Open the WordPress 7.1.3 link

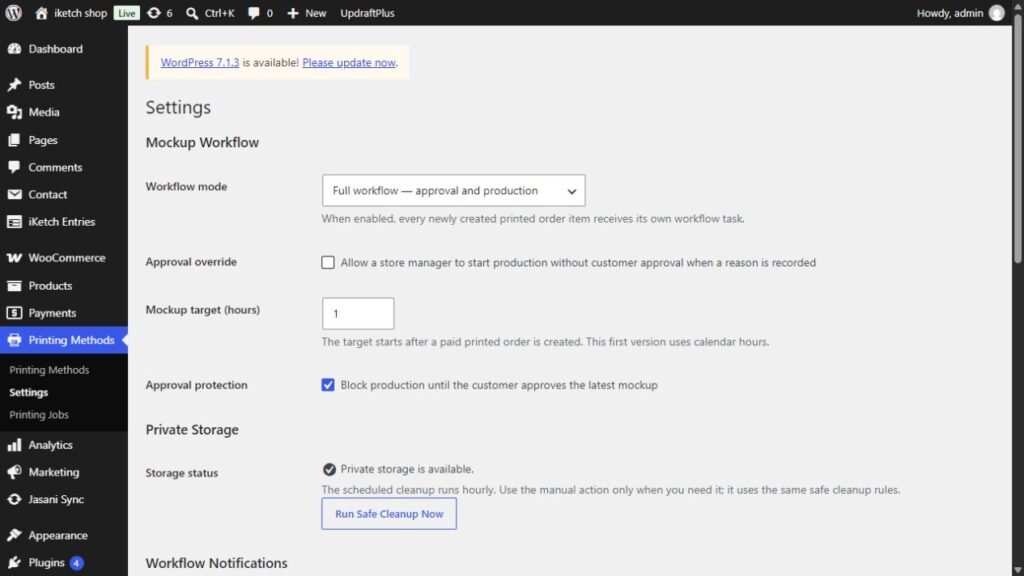[200, 63]
